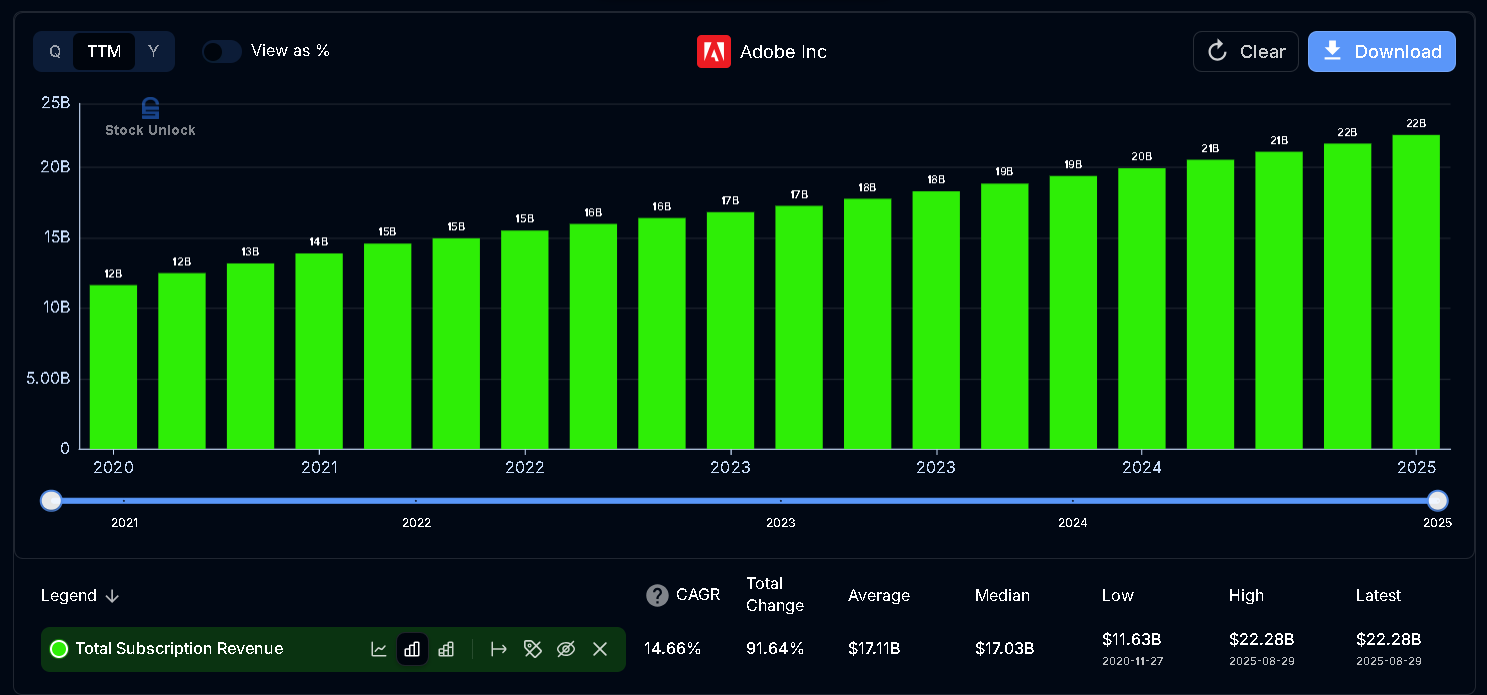Click the 2022 tick on the range slider
1487x695 pixels.
[x=416, y=522]
